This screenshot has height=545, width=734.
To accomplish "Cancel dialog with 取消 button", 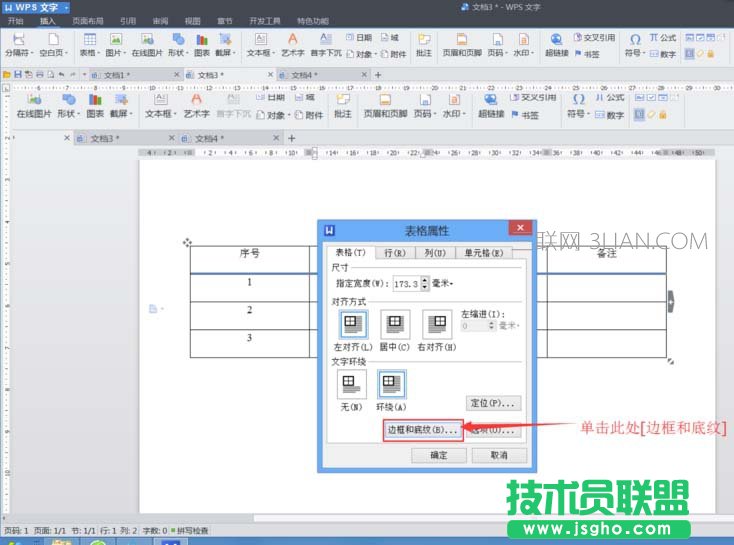I will [499, 455].
